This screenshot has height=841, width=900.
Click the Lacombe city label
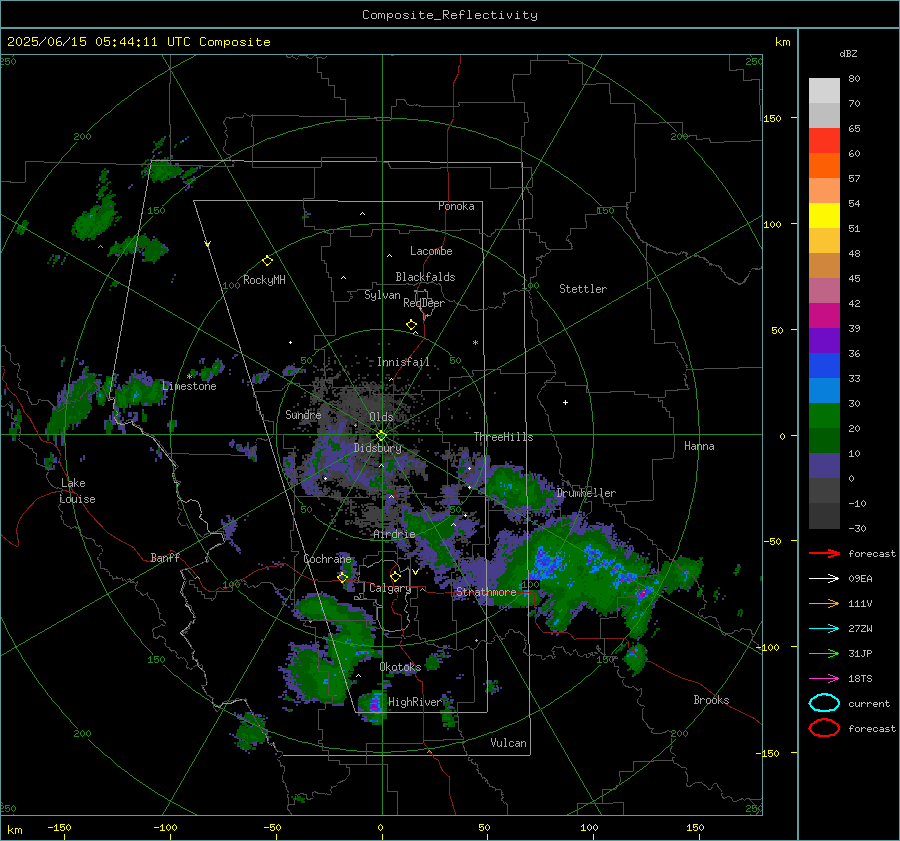pos(431,251)
